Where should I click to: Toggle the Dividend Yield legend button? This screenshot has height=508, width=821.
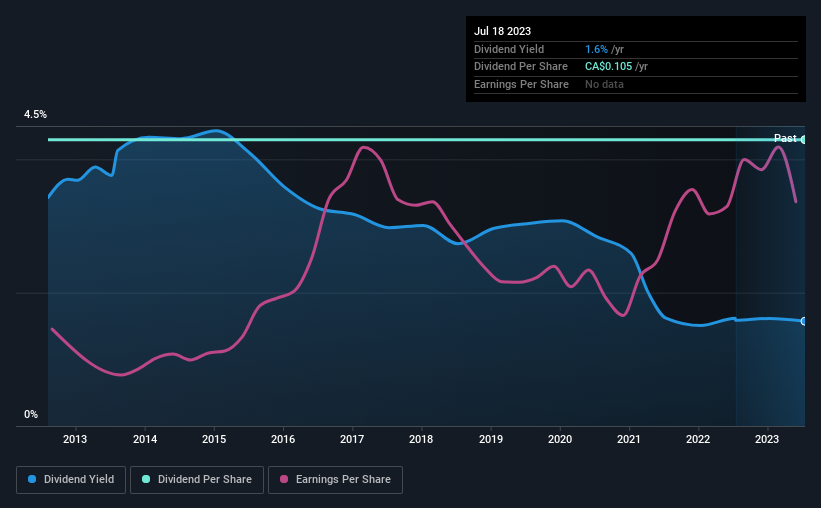coord(71,480)
